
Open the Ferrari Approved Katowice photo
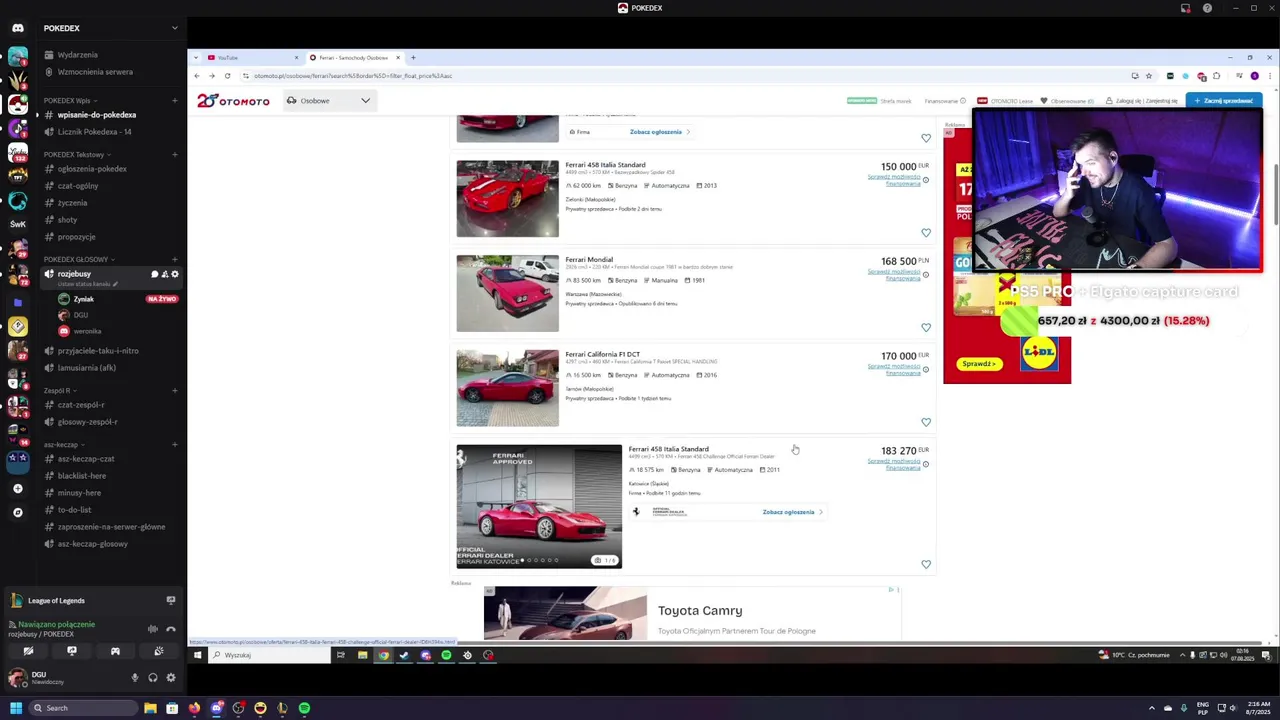point(539,506)
